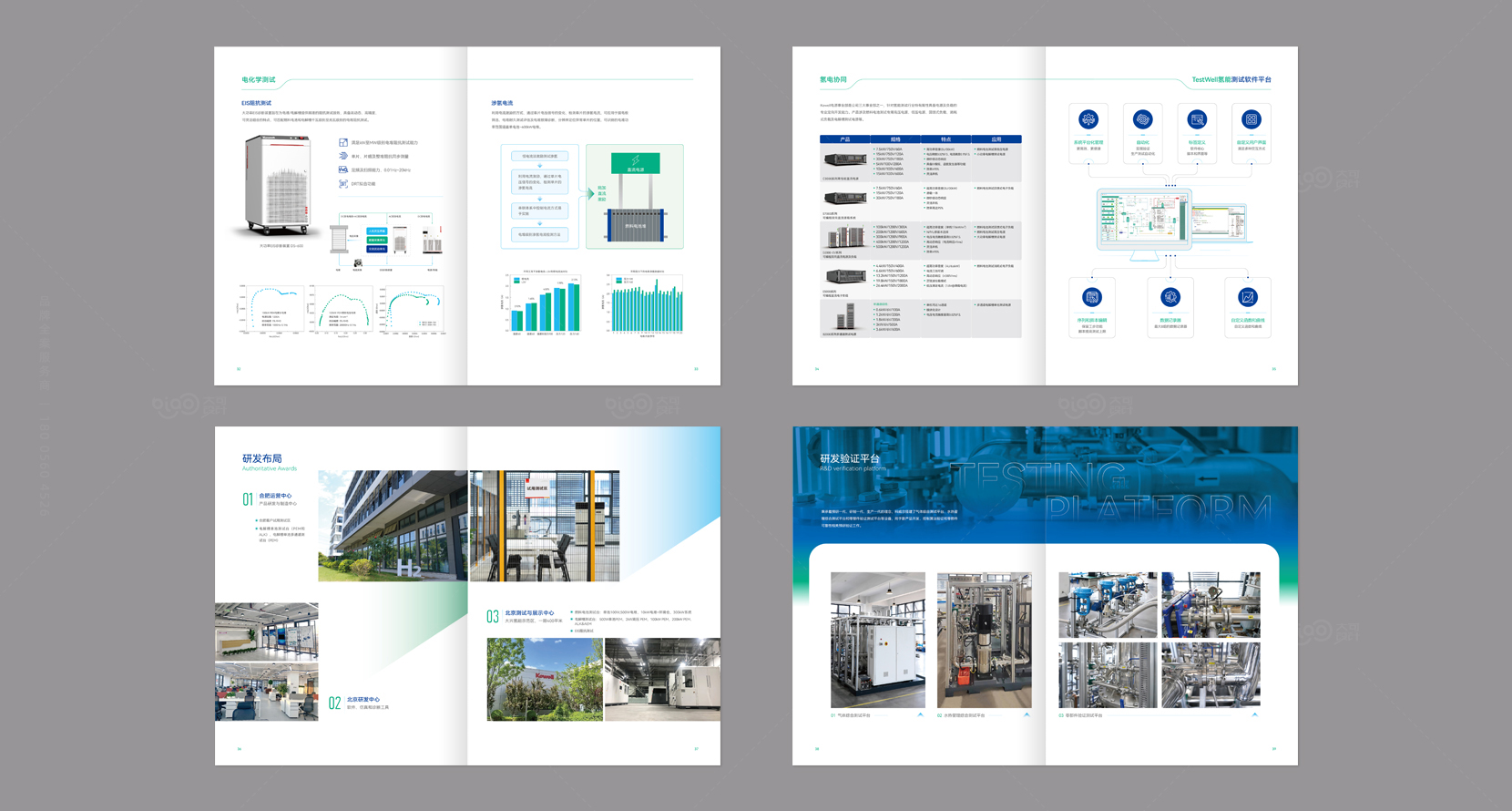Click the 规格 table column header
Image resolution: width=1512 pixels, height=811 pixels.
coord(895,139)
